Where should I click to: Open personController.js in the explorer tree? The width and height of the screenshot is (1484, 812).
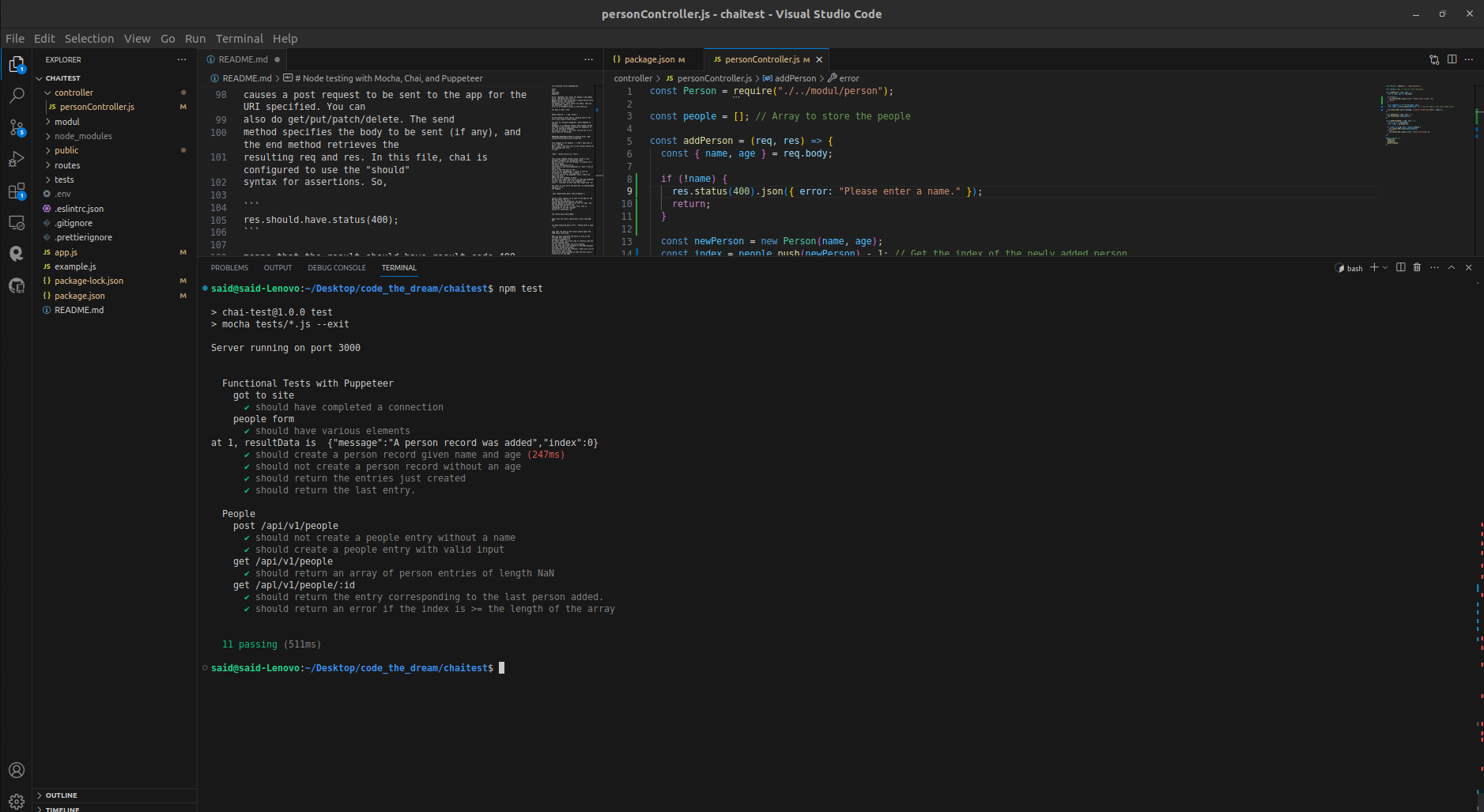(x=114, y=107)
